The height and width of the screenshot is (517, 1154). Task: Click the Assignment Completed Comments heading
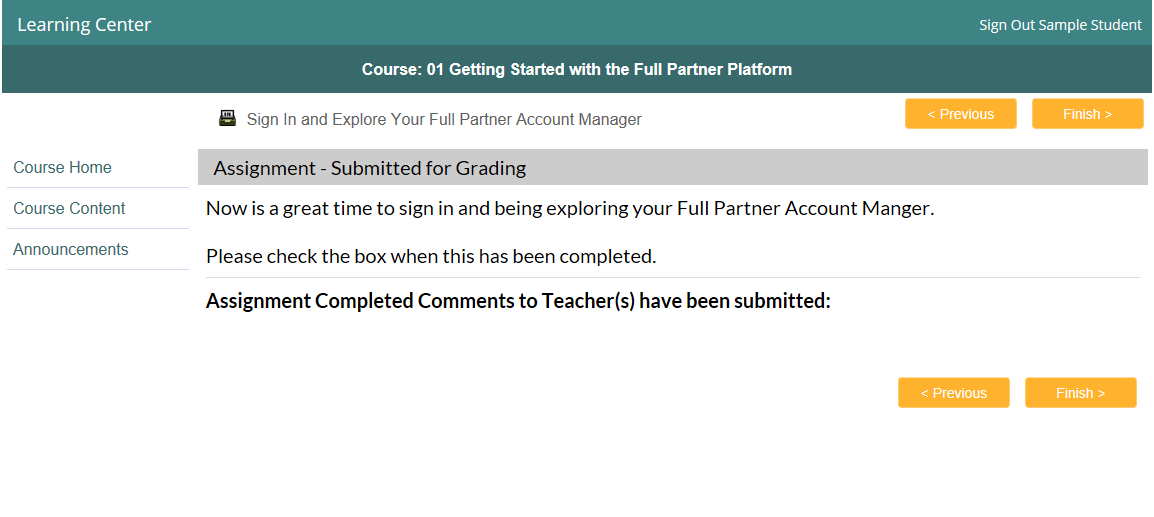(518, 301)
